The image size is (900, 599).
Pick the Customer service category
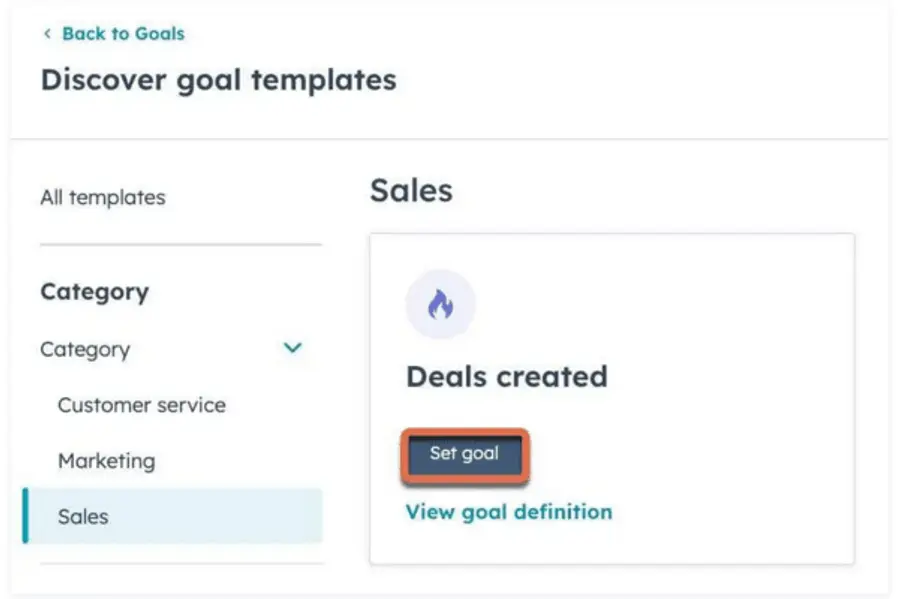coord(141,405)
